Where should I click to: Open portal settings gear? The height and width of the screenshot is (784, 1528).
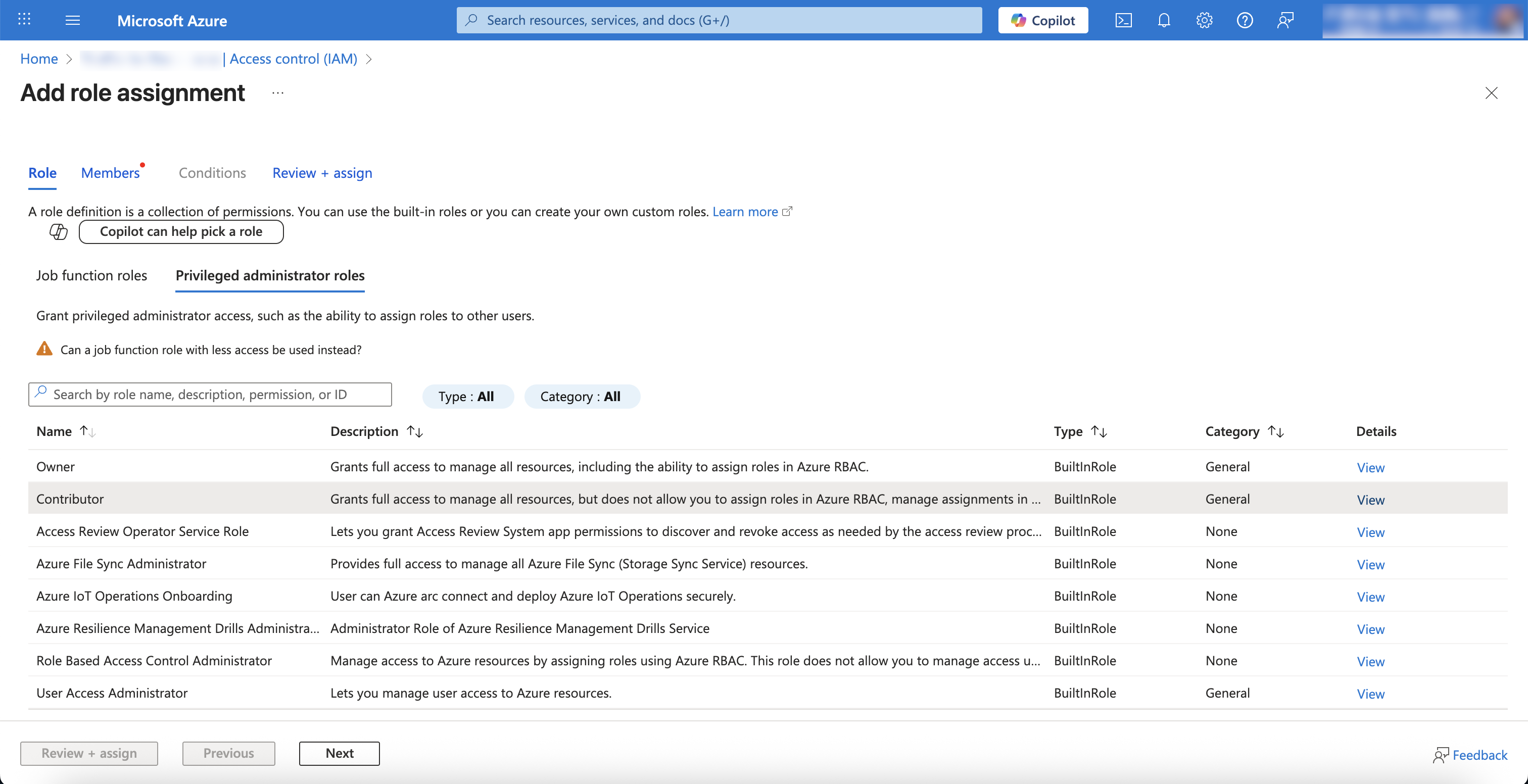pyautogui.click(x=1204, y=20)
